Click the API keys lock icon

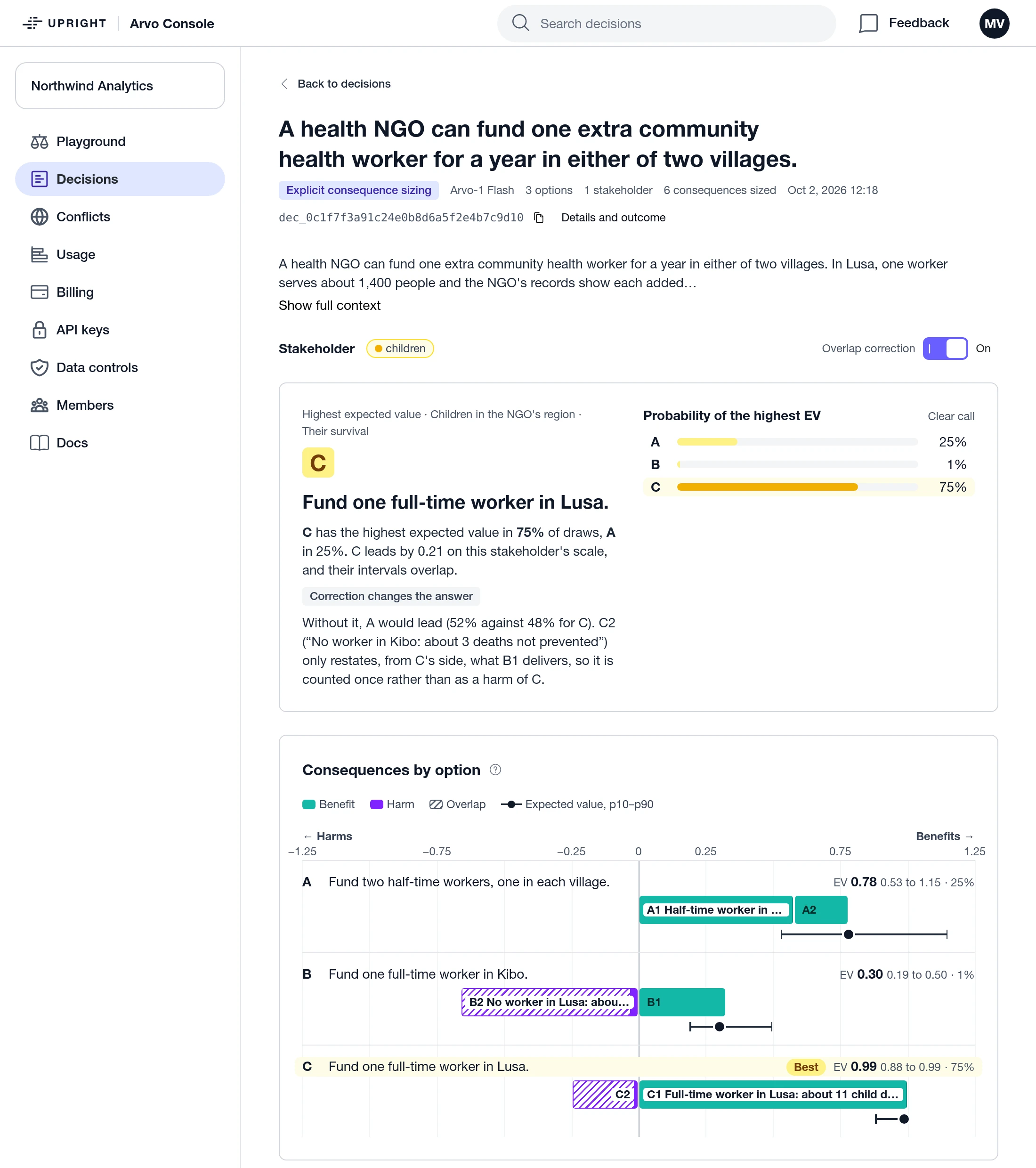tap(40, 330)
